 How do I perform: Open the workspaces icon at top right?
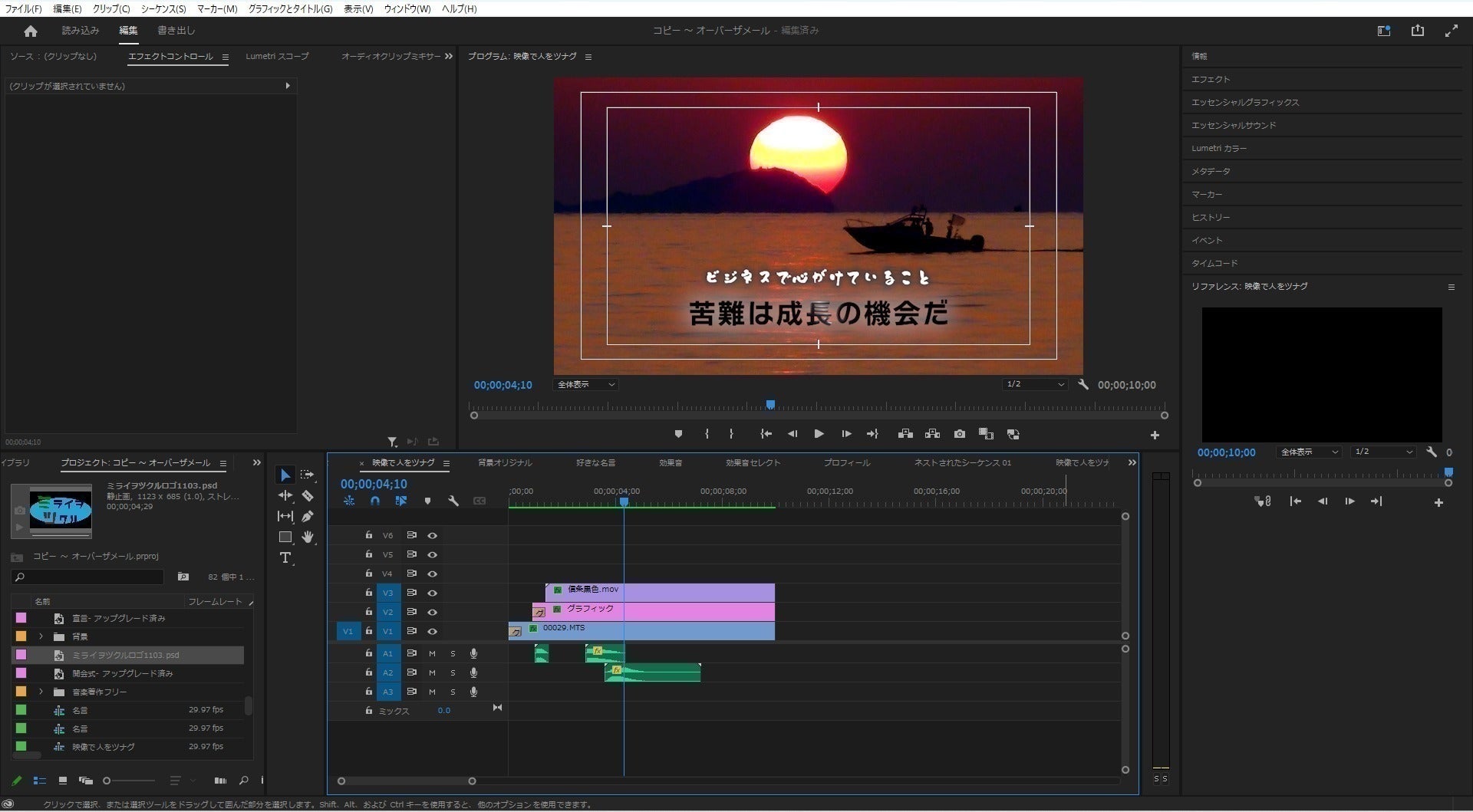point(1384,31)
